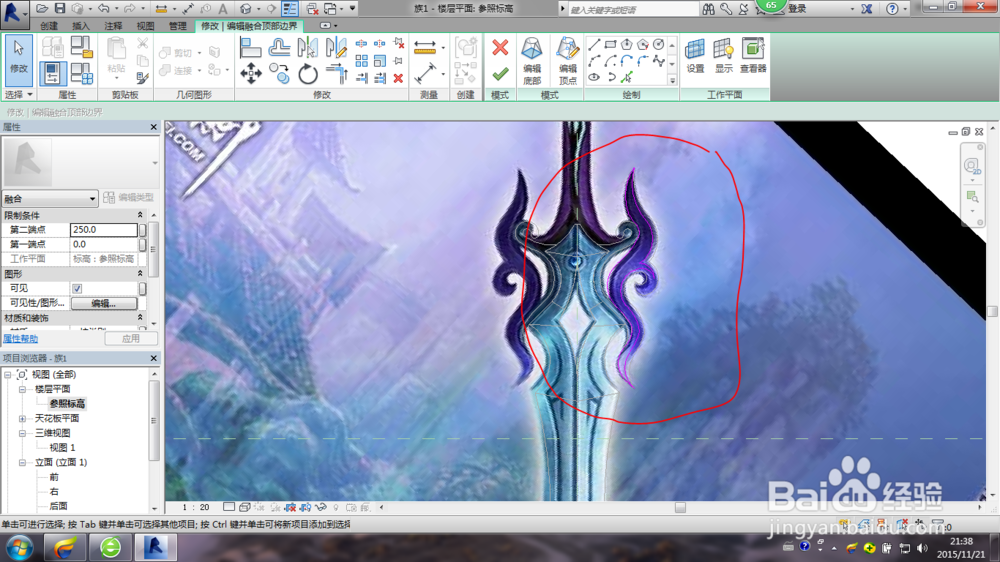
Task: Click the 修改 (Modify) arrow tool
Action: [18, 60]
